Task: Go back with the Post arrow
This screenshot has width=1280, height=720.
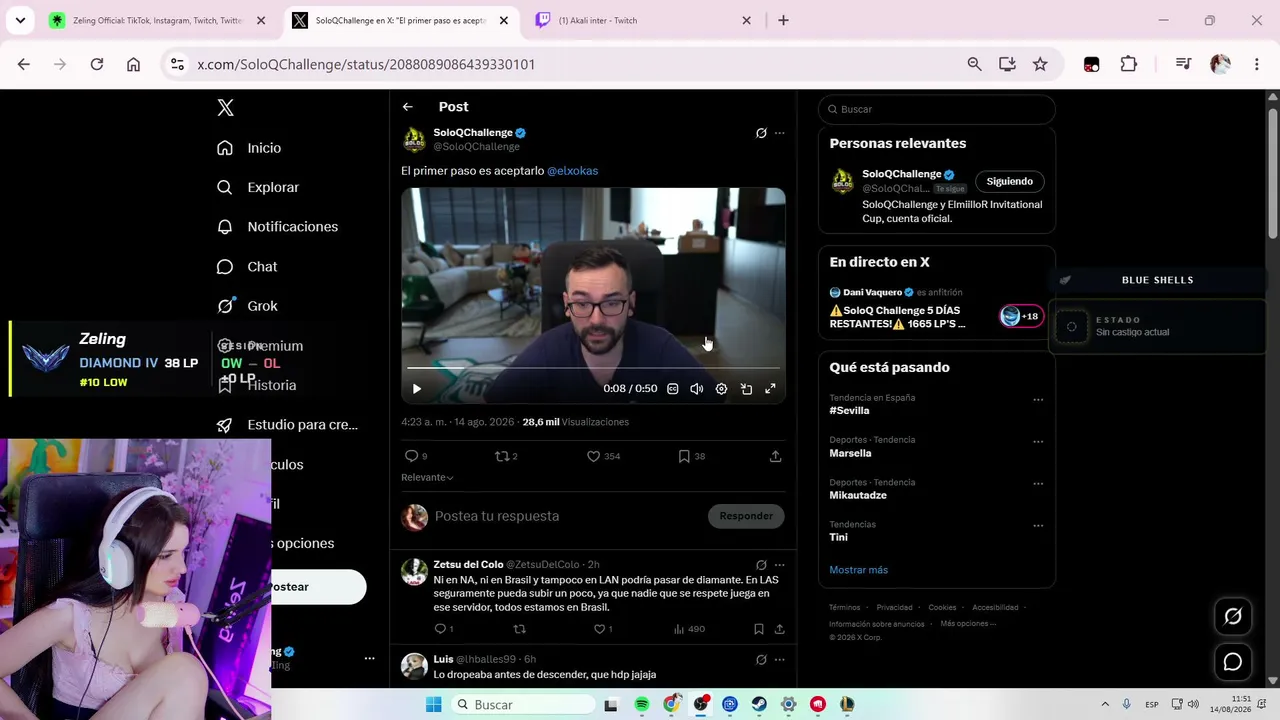Action: click(x=408, y=107)
